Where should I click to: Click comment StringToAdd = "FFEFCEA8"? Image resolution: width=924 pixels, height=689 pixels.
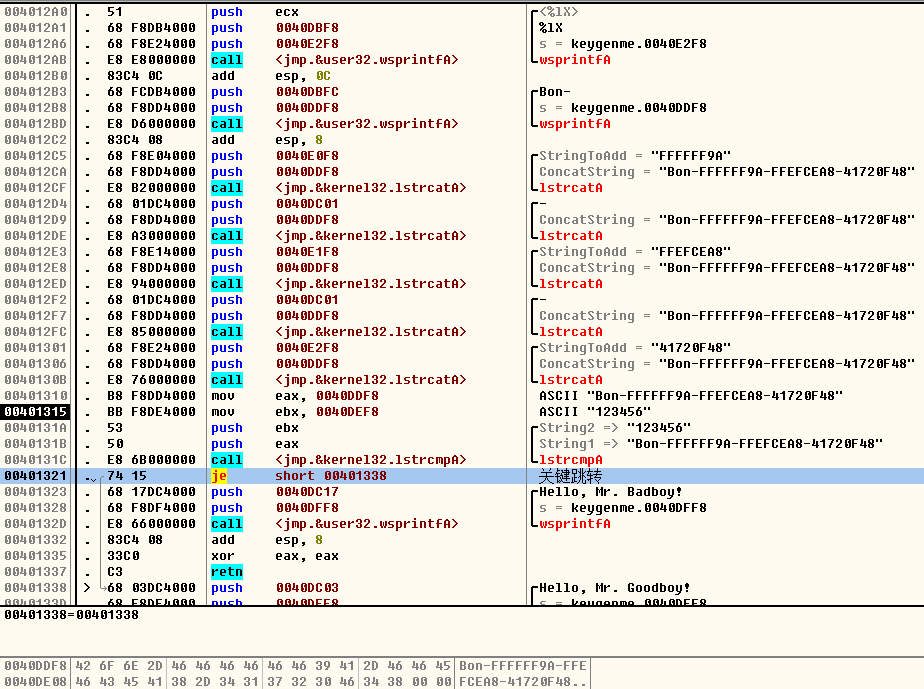click(x=635, y=252)
